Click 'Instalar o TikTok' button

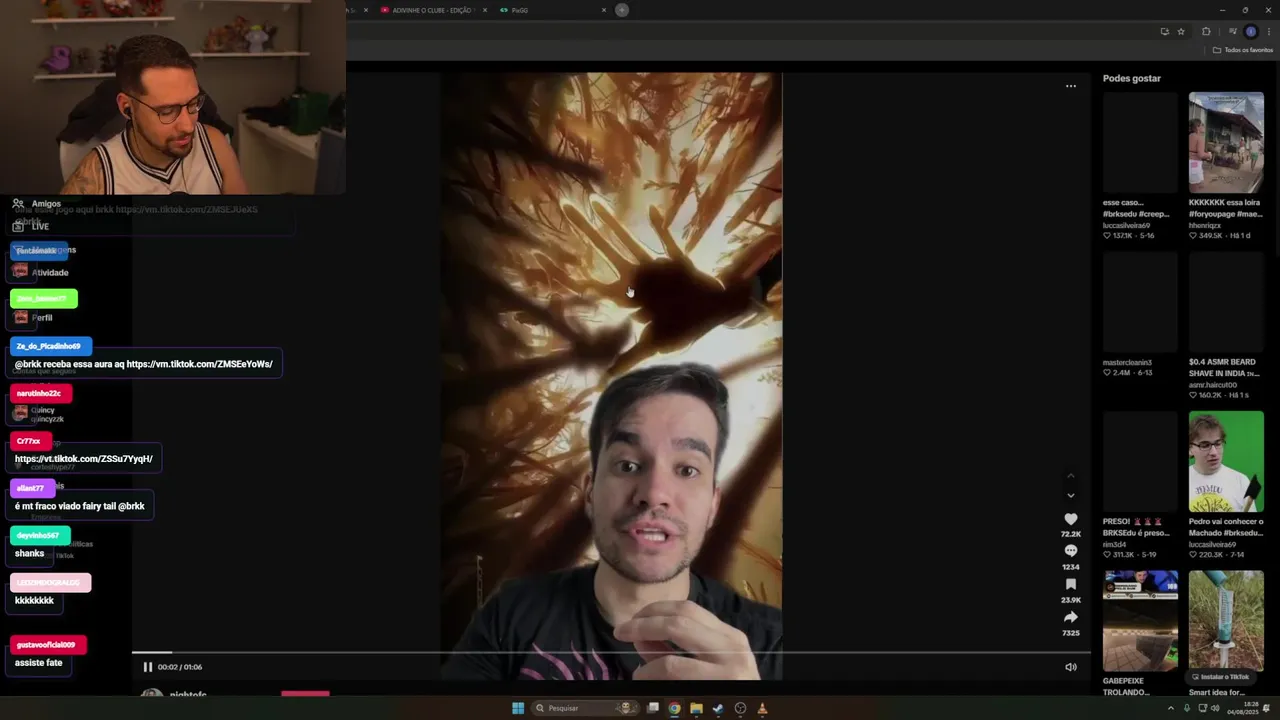[1220, 677]
